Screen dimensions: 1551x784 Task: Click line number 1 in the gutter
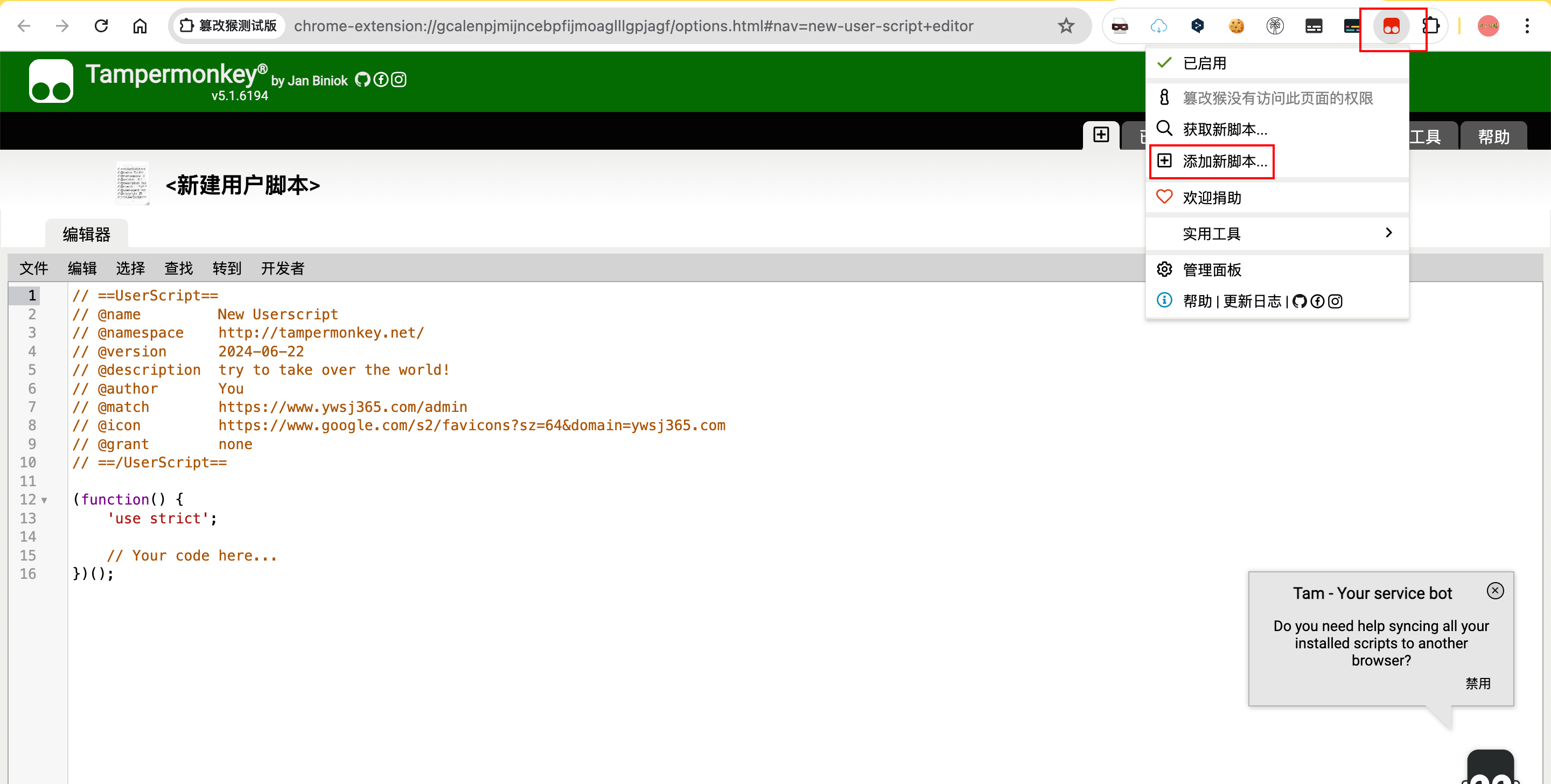(x=32, y=295)
